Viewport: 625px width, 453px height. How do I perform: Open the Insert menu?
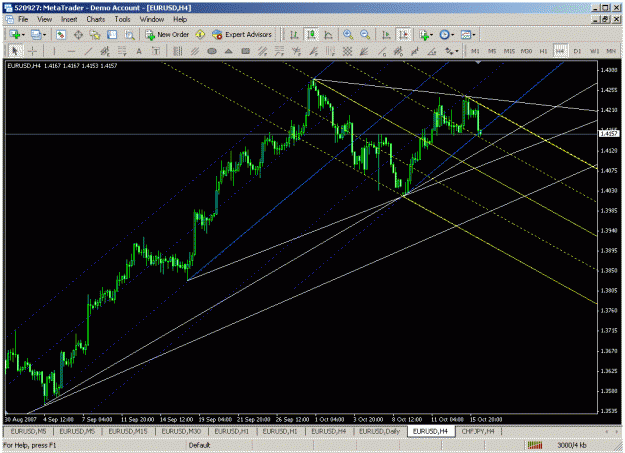[x=69, y=19]
